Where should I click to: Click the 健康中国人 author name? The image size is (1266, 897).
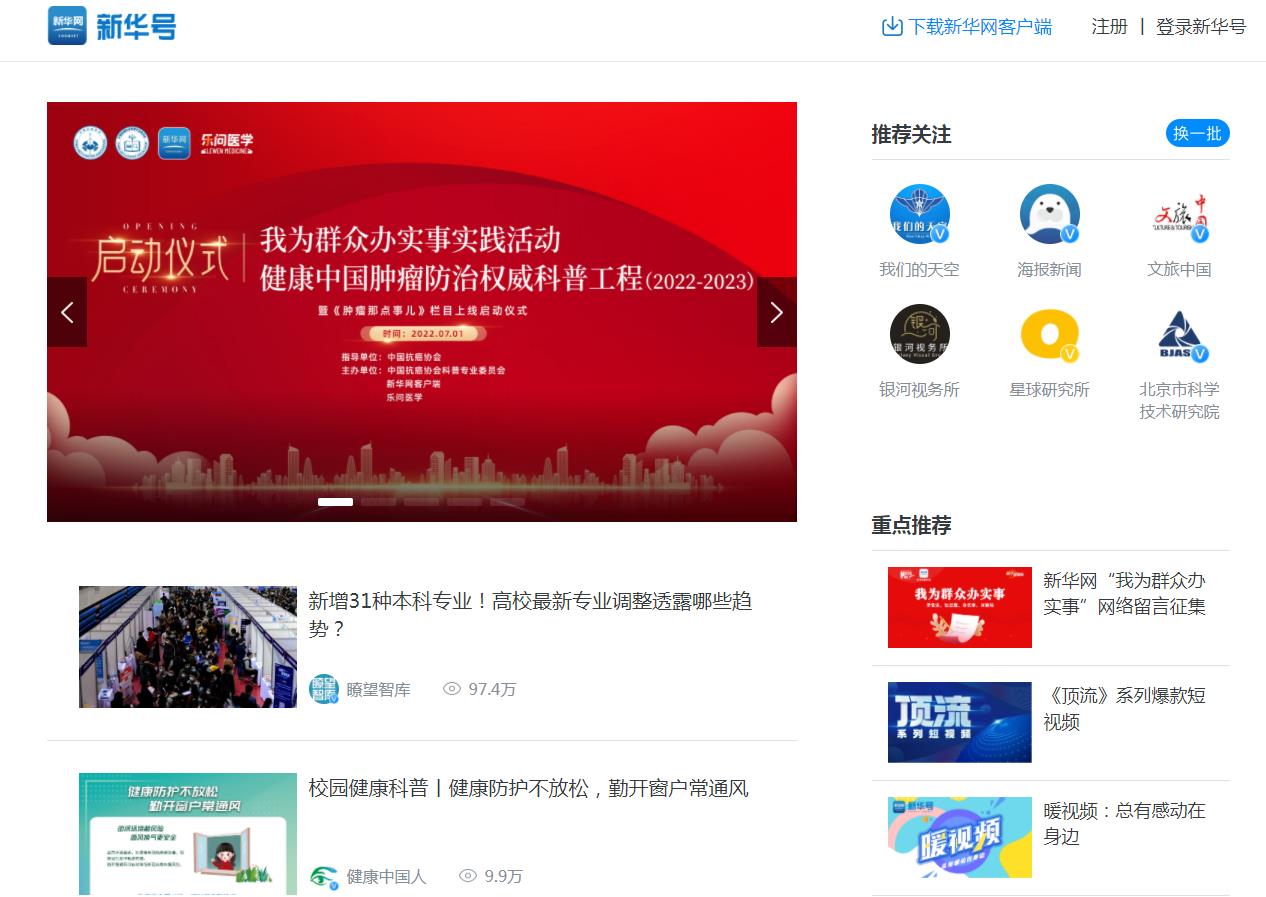click(x=387, y=877)
